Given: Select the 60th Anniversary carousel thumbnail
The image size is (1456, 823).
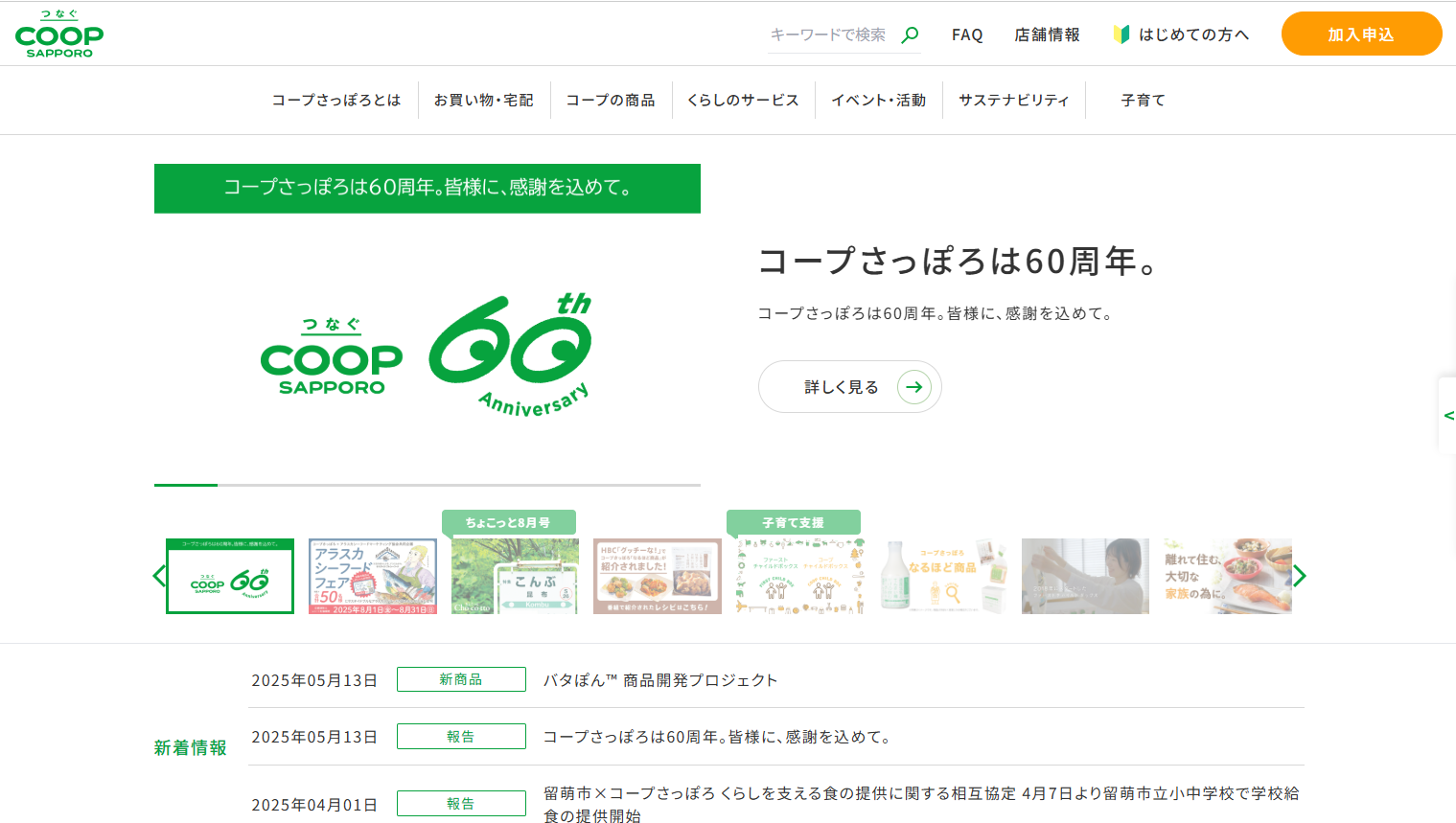Looking at the screenshot, I should pyautogui.click(x=230, y=576).
